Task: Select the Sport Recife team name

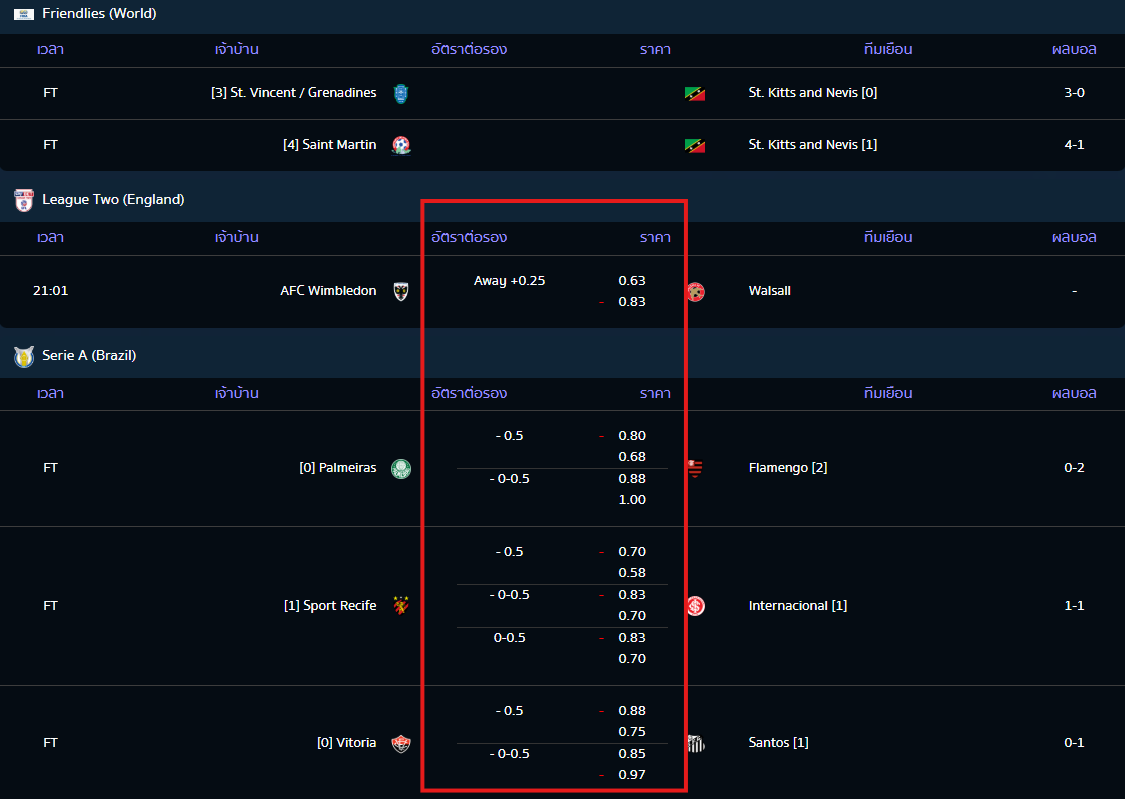Action: (330, 605)
